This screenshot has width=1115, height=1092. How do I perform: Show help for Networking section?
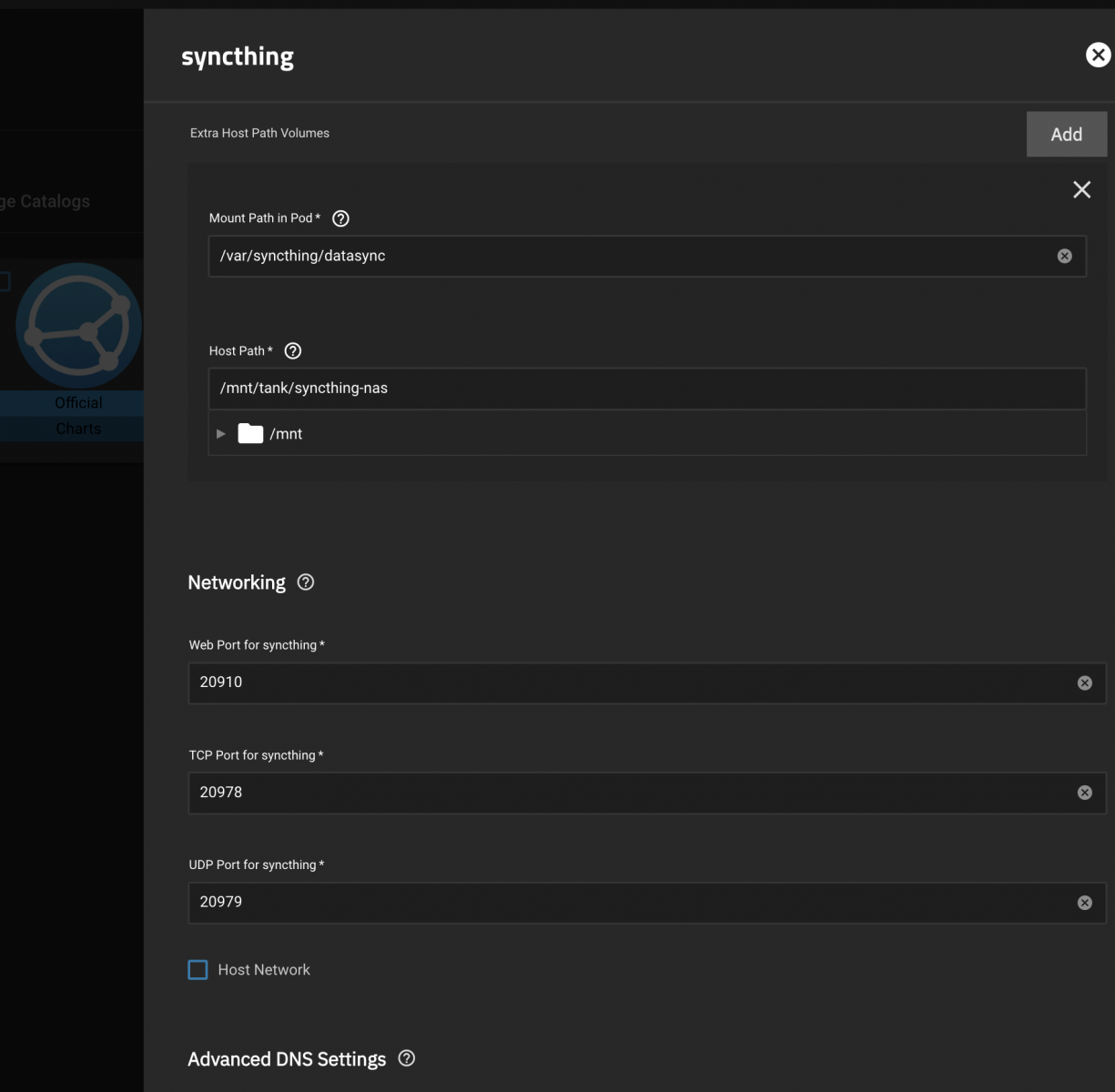pos(306,582)
